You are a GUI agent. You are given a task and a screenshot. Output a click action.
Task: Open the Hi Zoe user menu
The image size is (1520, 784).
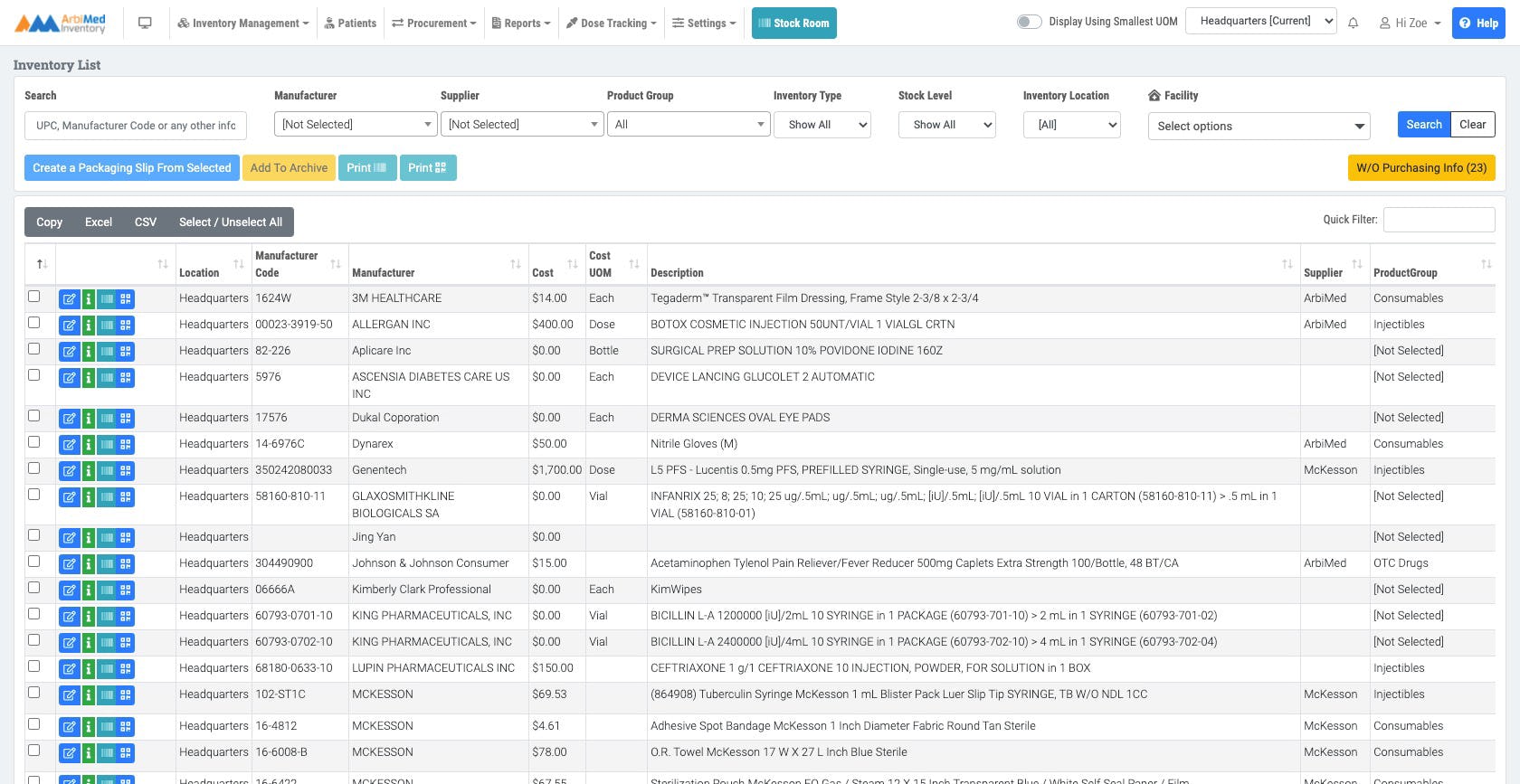1410,24
